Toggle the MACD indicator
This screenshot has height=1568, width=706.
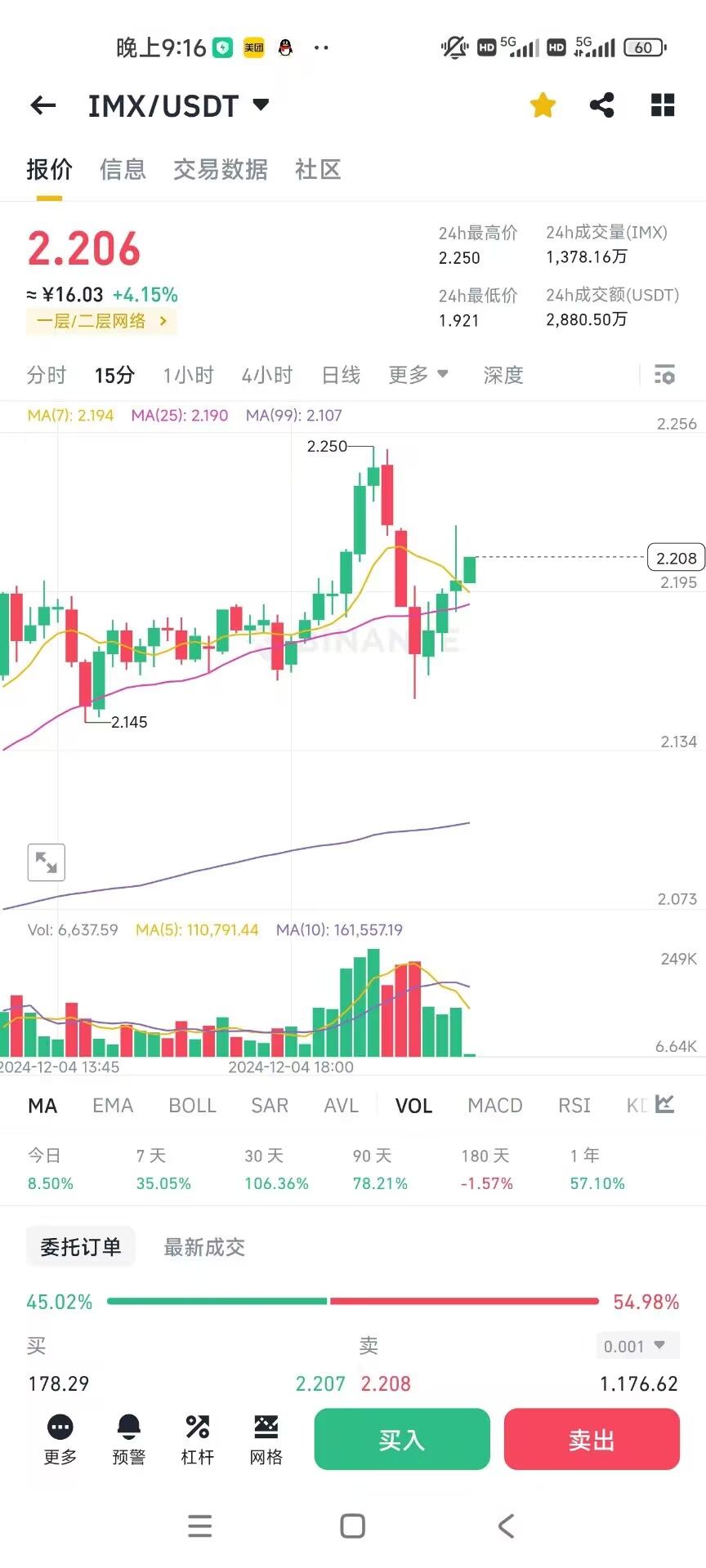tap(495, 1105)
